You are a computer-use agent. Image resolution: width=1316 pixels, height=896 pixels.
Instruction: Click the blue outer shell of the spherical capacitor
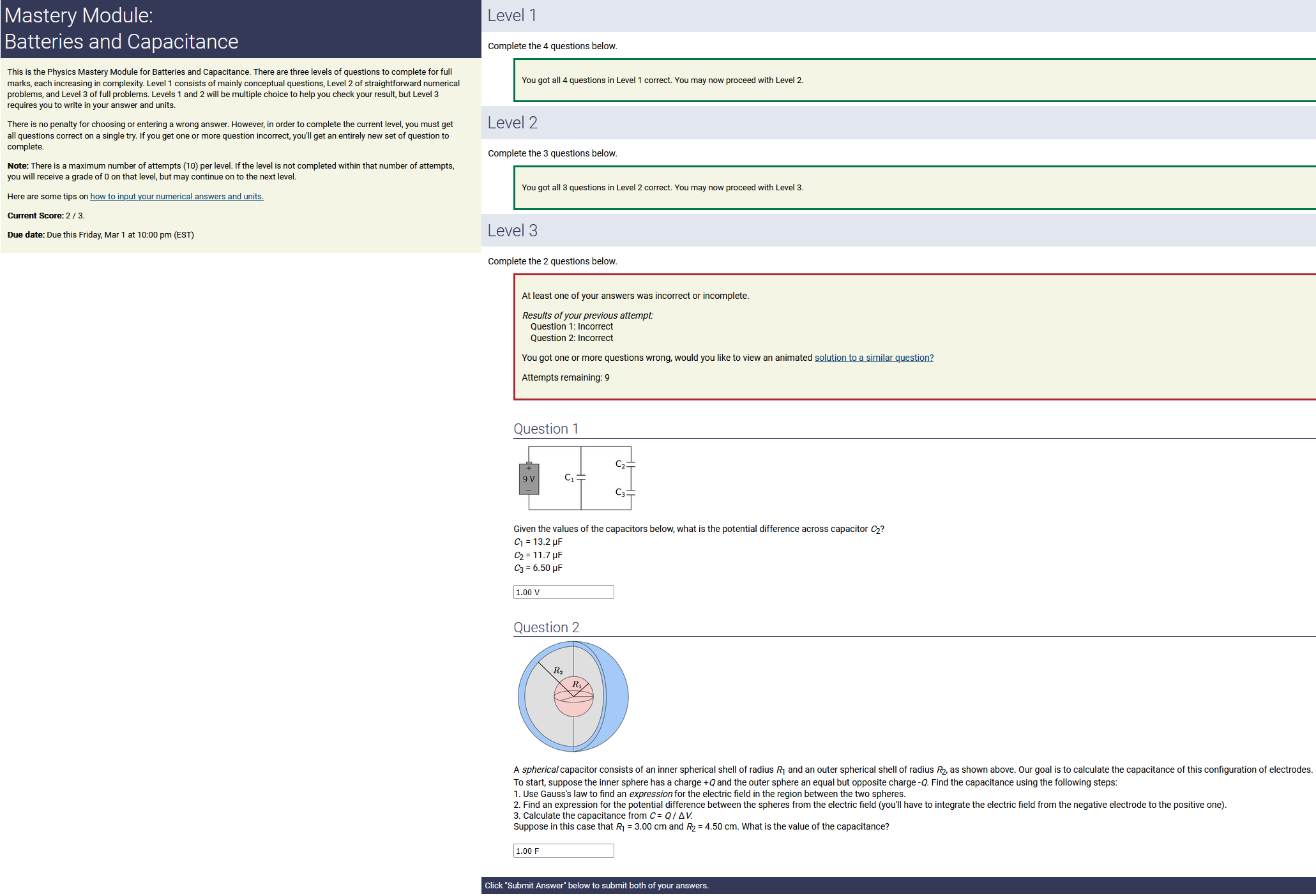pos(617,696)
